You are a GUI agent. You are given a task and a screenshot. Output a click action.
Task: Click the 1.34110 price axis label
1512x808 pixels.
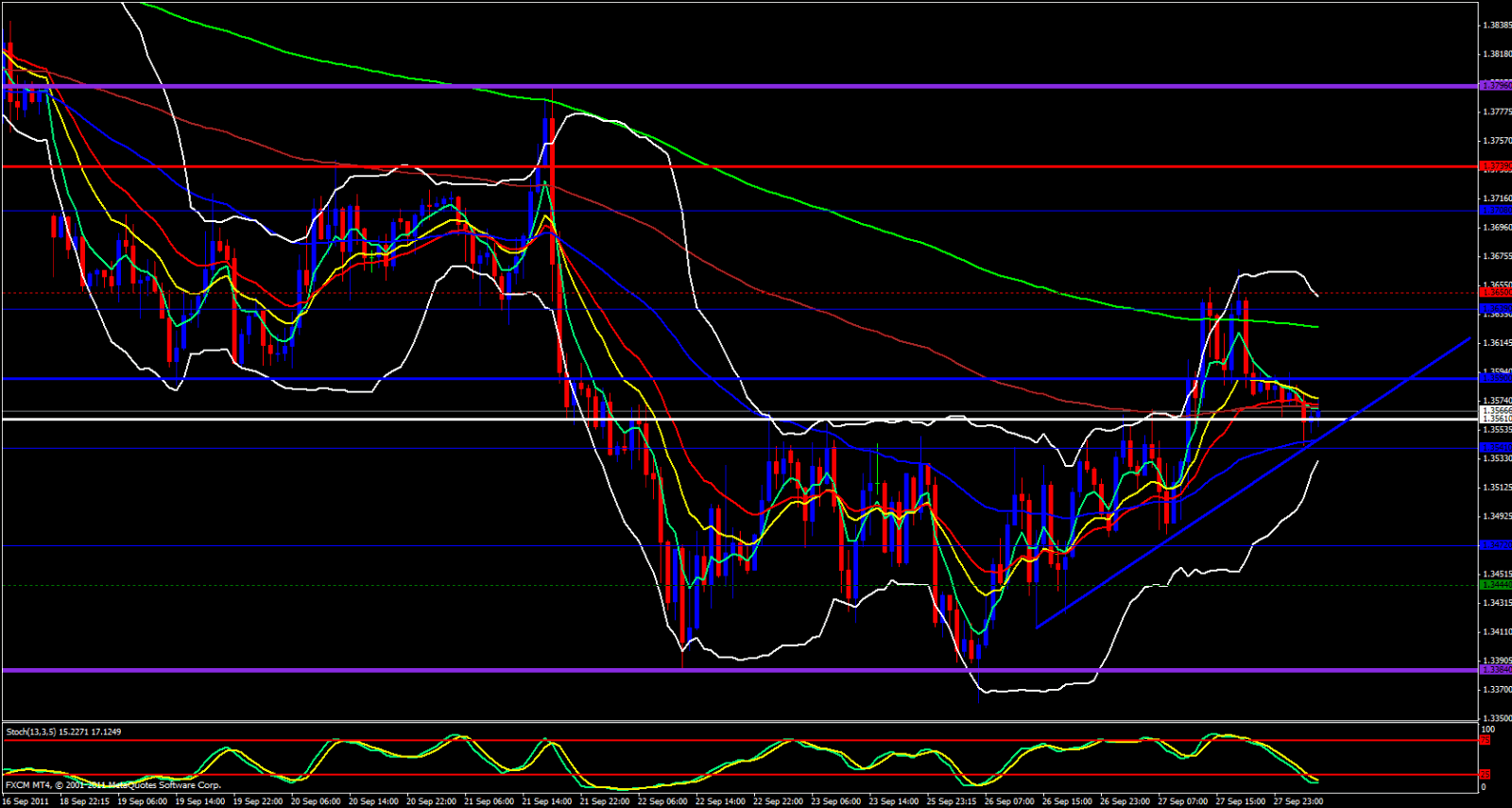click(1497, 632)
